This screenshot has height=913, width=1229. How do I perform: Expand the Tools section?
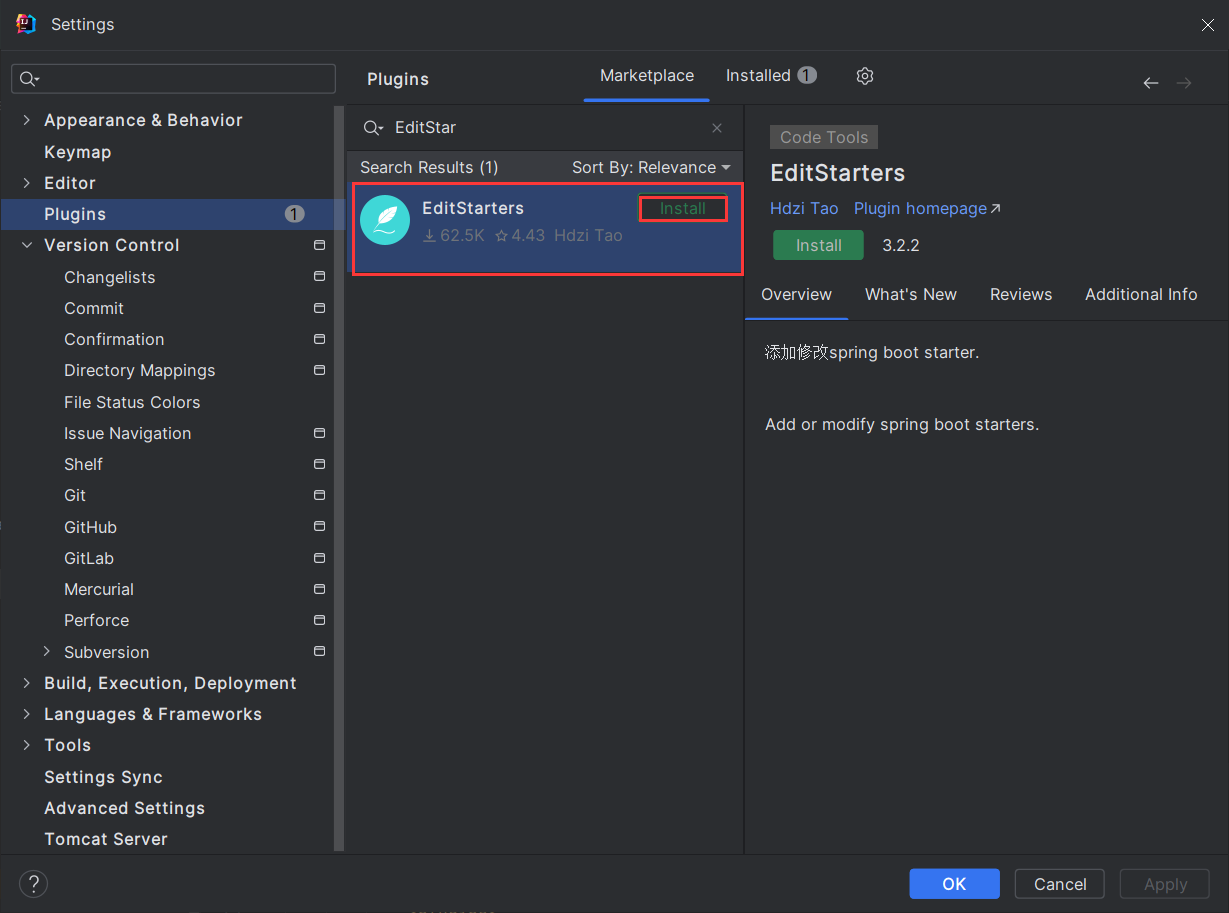tap(26, 745)
